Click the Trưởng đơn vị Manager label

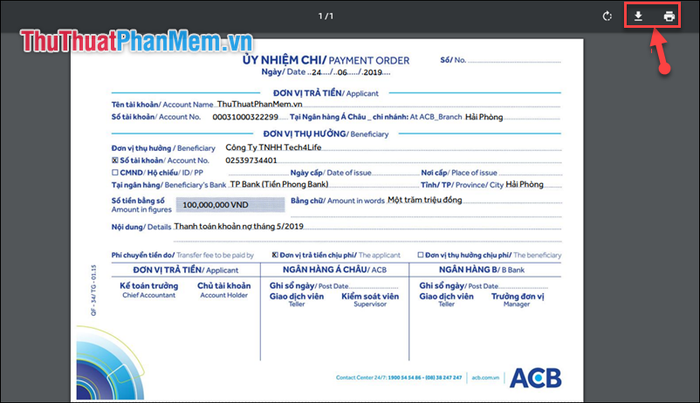[x=517, y=299]
